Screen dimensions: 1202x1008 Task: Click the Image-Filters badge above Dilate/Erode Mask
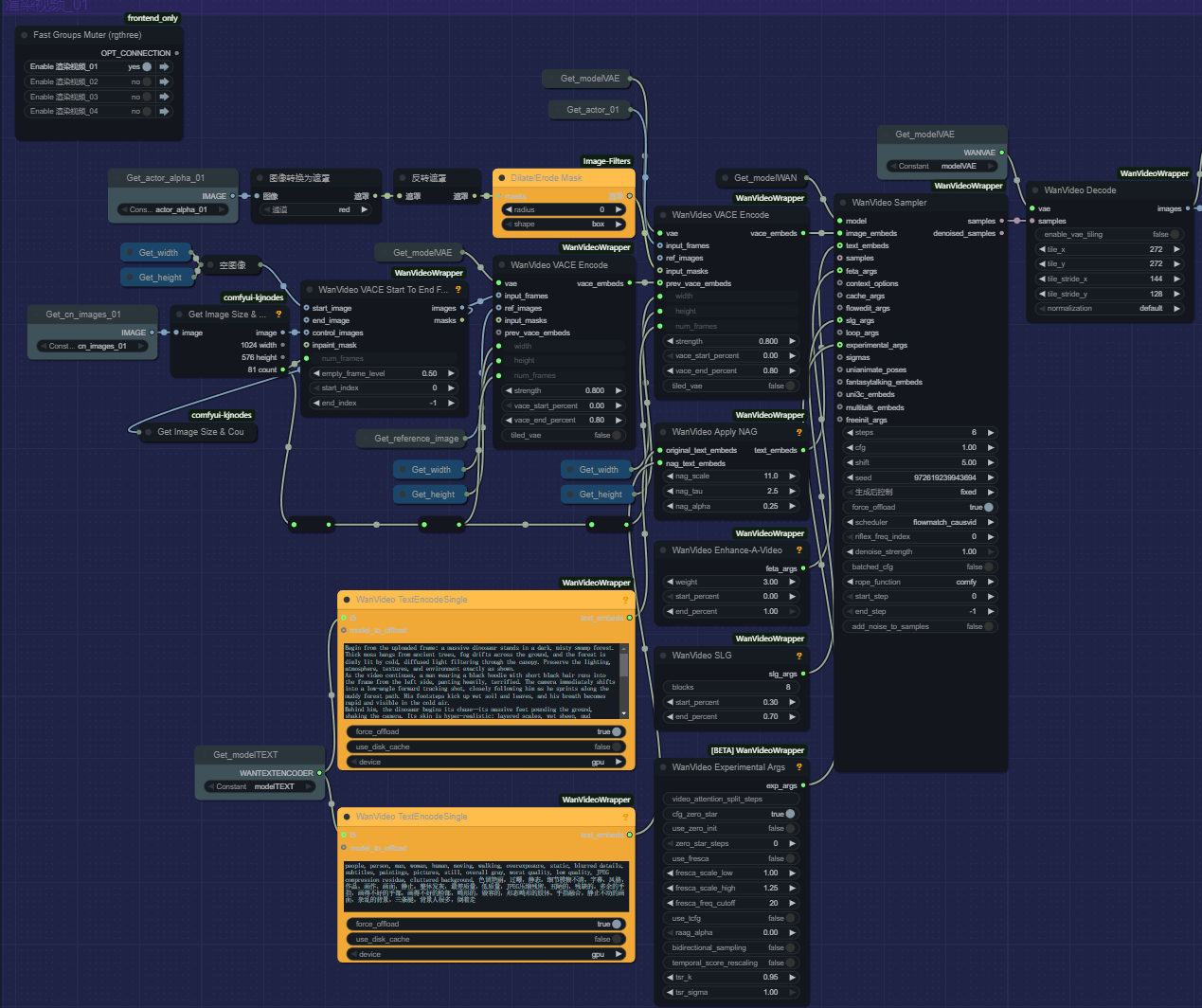click(606, 161)
